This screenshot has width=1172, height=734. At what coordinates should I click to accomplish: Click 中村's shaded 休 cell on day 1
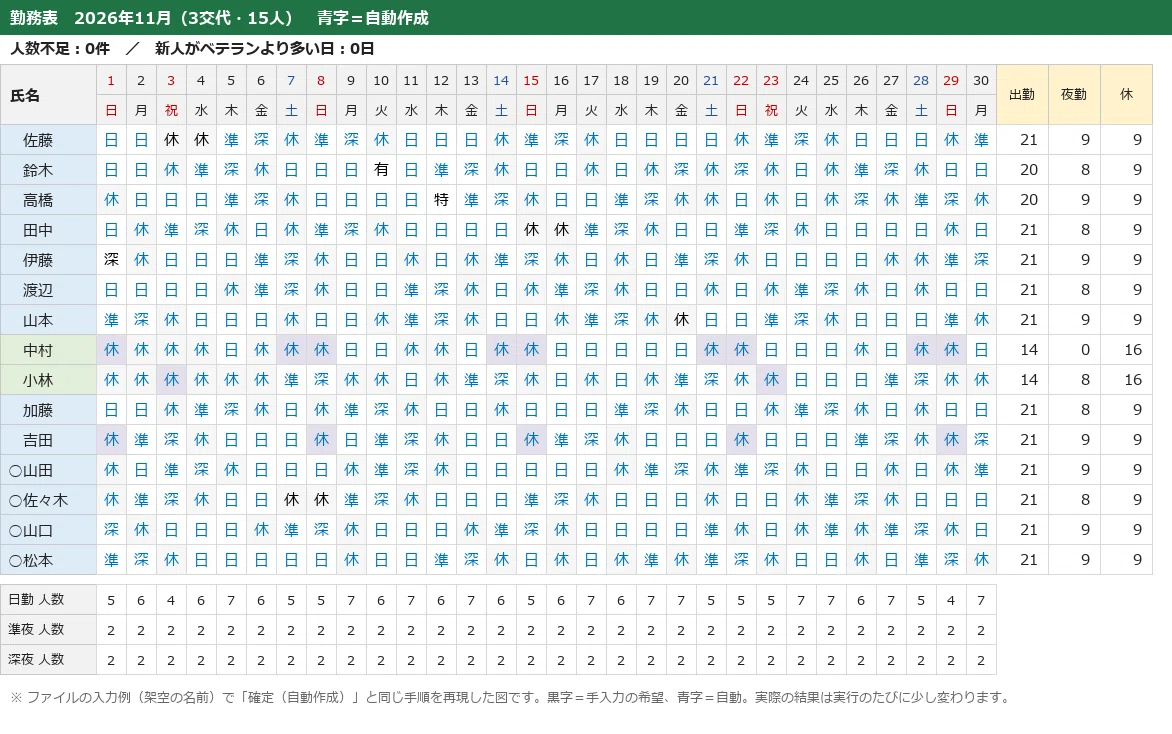click(x=111, y=350)
